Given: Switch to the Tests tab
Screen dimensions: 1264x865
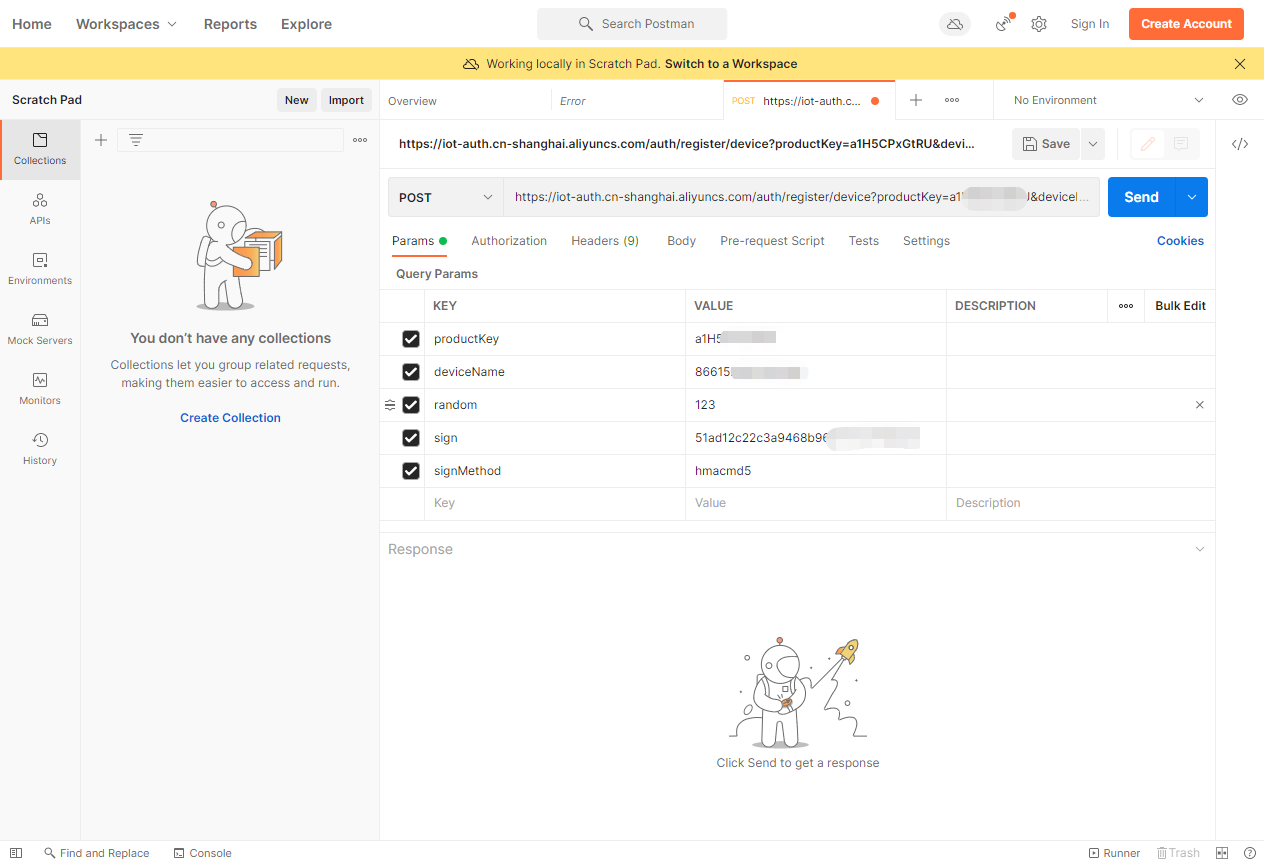Looking at the screenshot, I should (x=864, y=241).
